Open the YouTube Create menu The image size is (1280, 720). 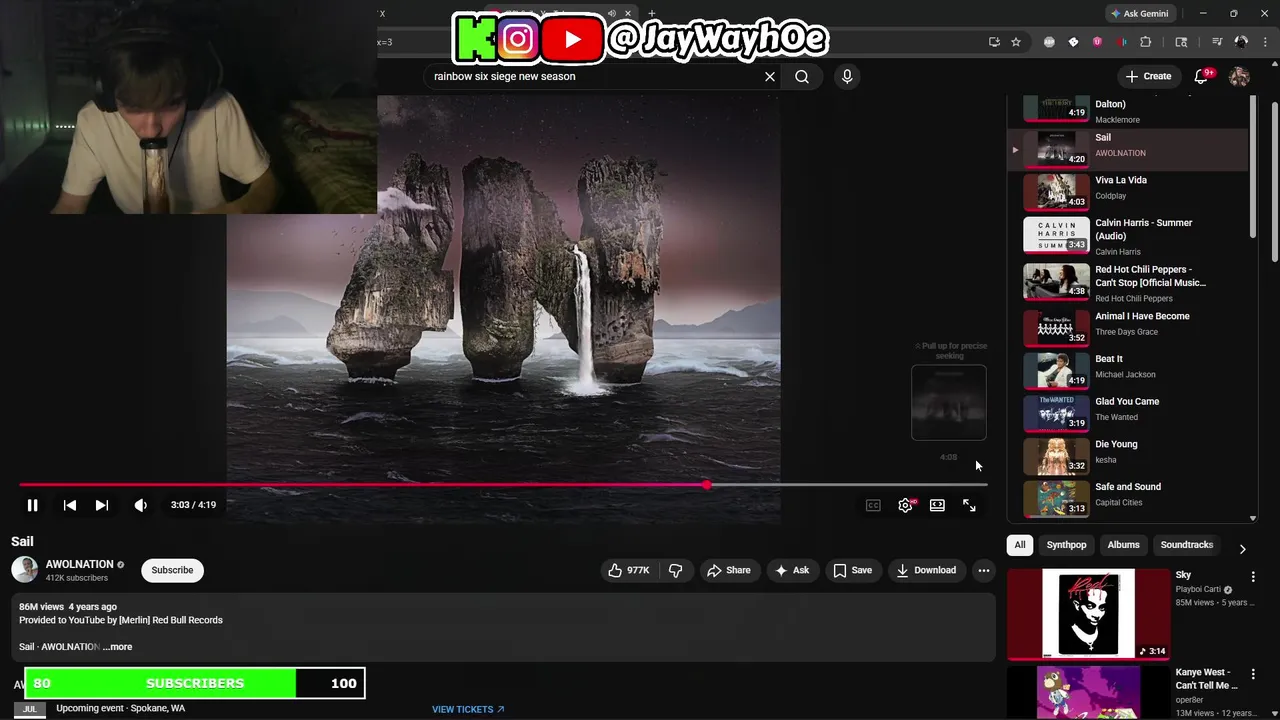(x=1148, y=76)
